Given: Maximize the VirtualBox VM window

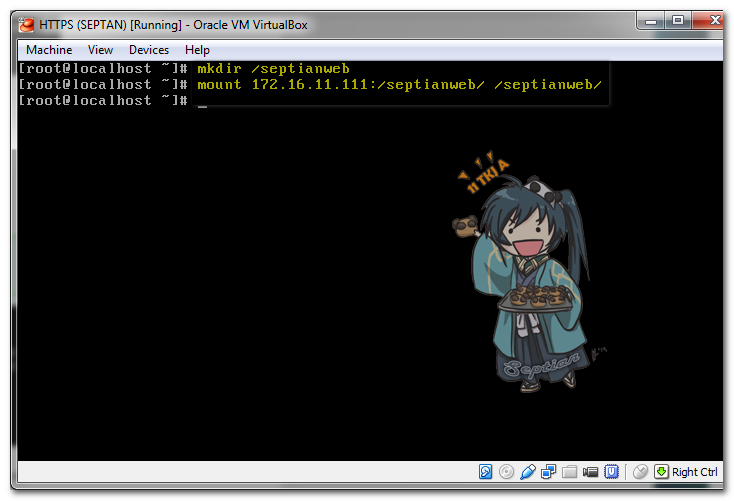Looking at the screenshot, I should click(677, 21).
